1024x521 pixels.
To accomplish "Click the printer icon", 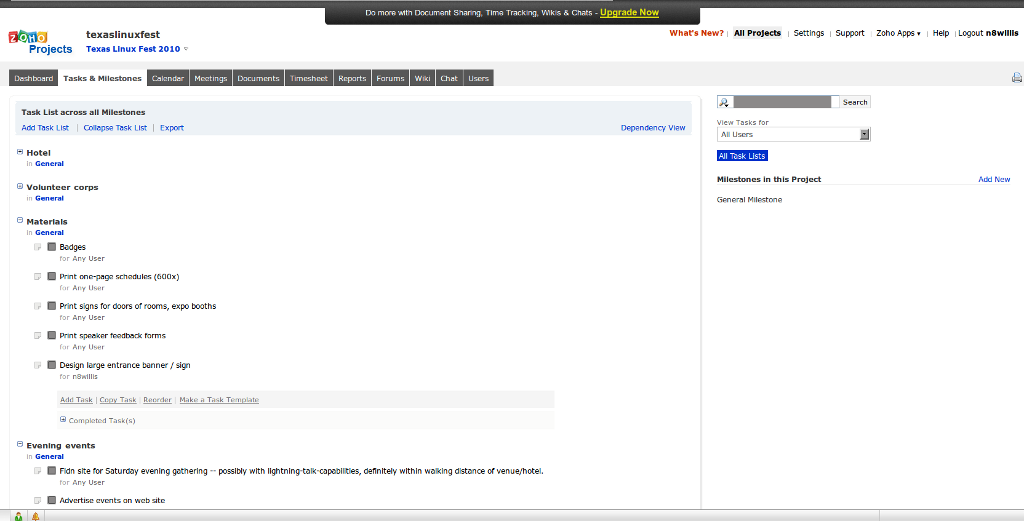I will pos(1016,78).
